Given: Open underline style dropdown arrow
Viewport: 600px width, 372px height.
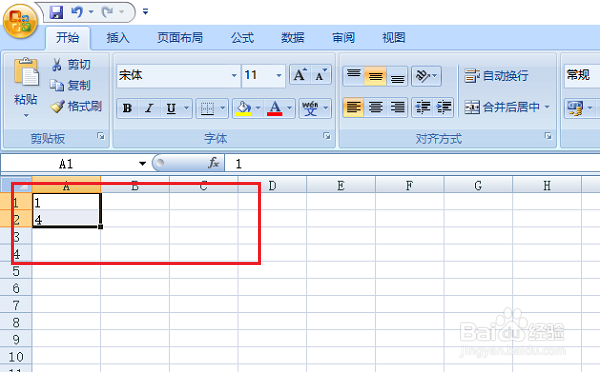Looking at the screenshot, I should coord(186,108).
